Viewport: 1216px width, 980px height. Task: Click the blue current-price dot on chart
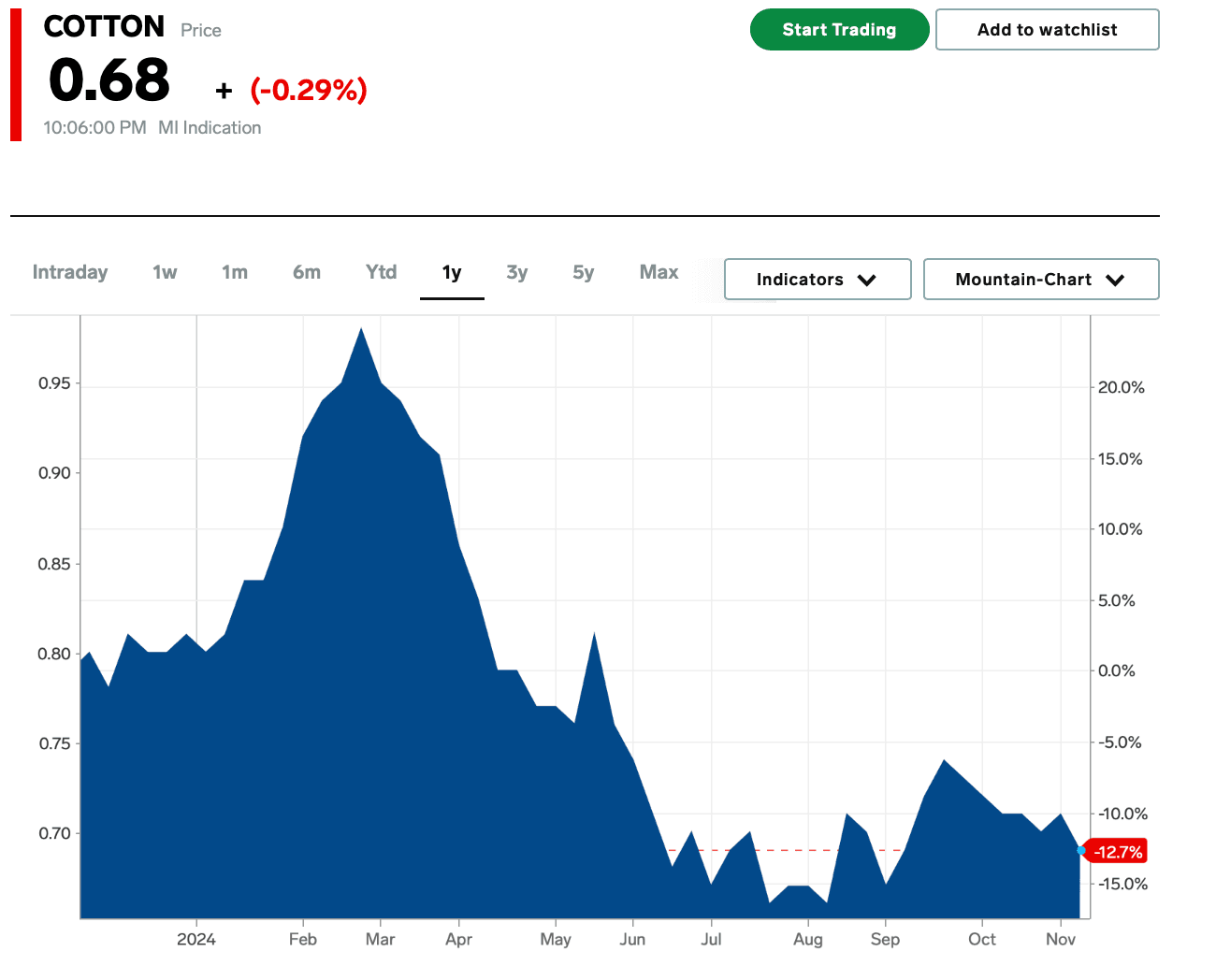(1081, 850)
